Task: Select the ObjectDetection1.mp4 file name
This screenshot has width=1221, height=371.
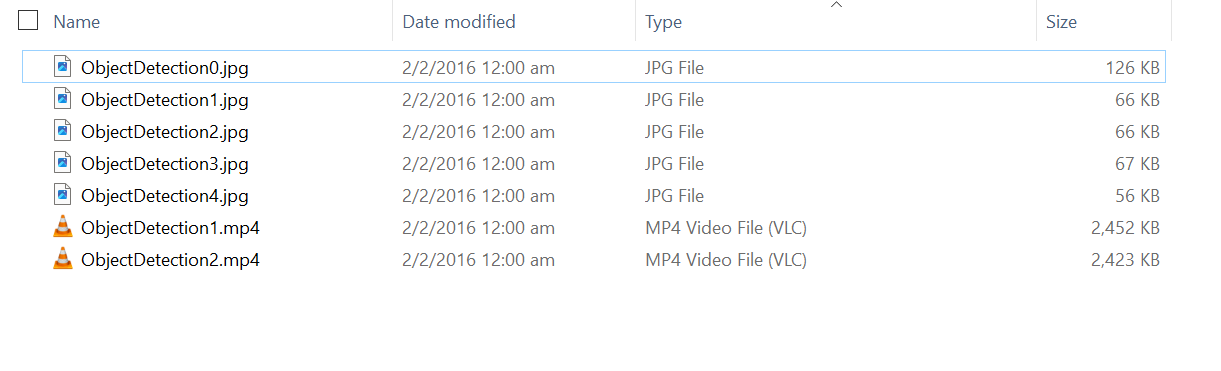Action: pos(171,228)
